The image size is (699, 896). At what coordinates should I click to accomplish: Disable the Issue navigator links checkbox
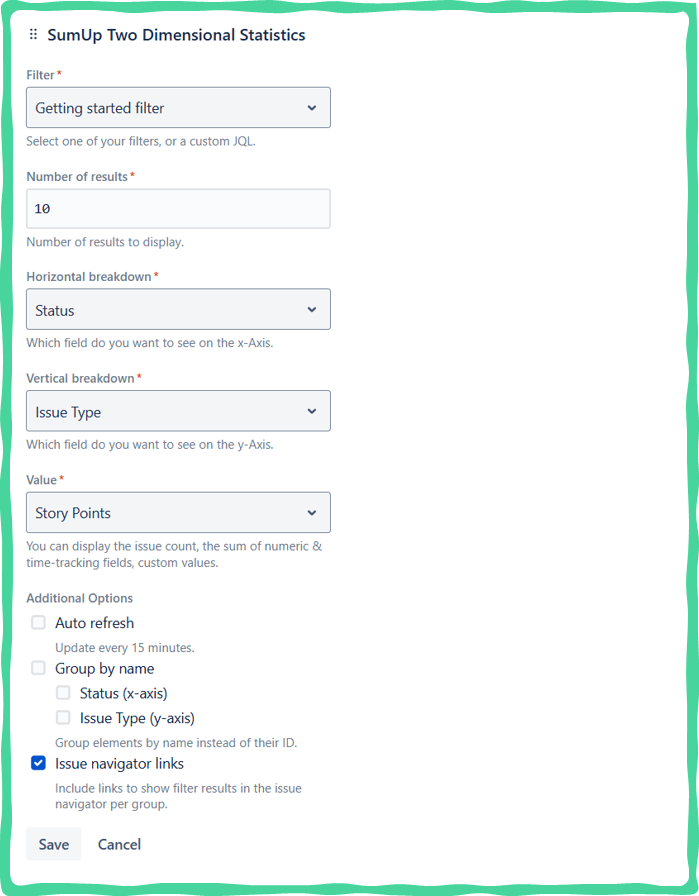coord(38,763)
